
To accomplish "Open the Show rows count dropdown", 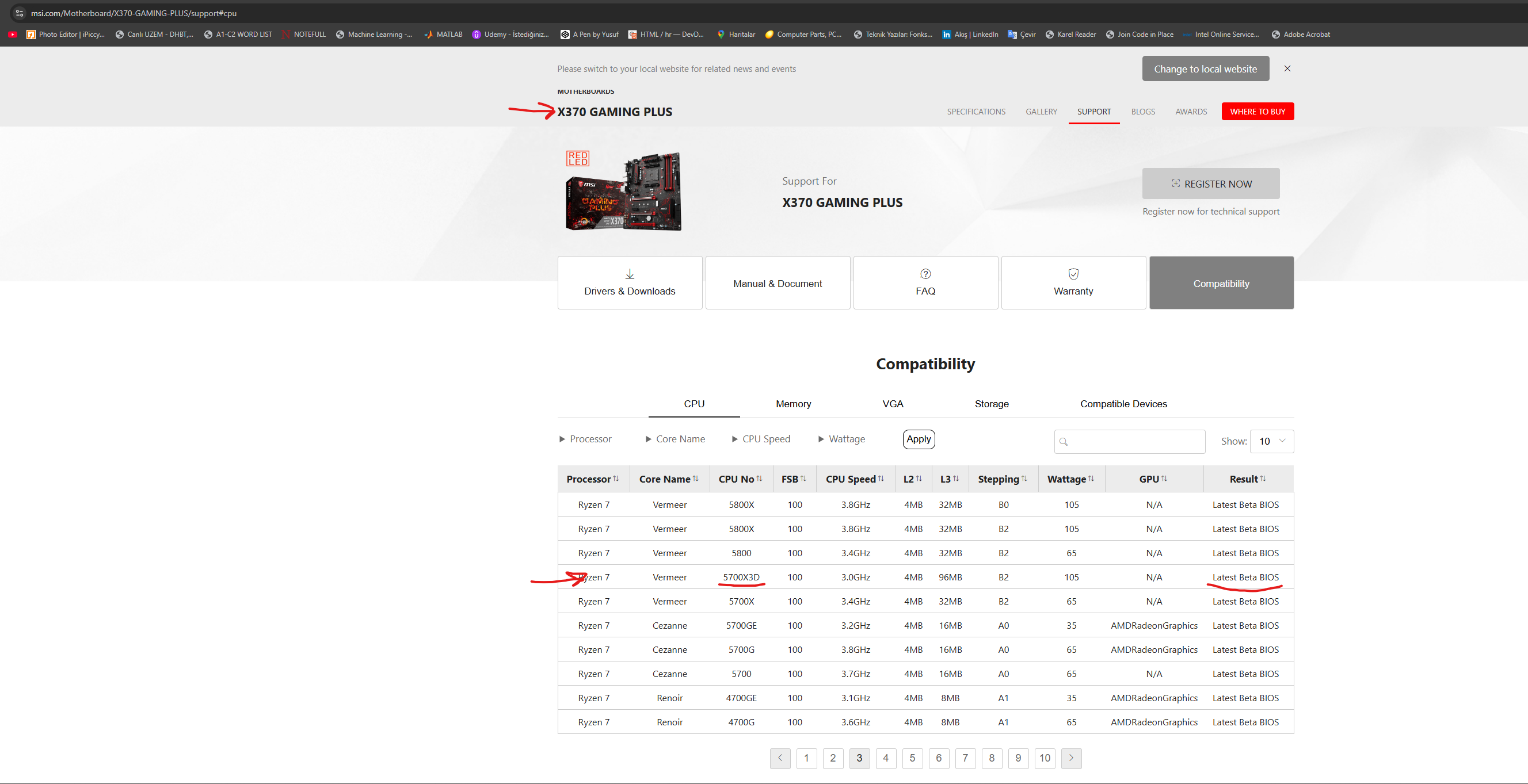I will click(1271, 441).
